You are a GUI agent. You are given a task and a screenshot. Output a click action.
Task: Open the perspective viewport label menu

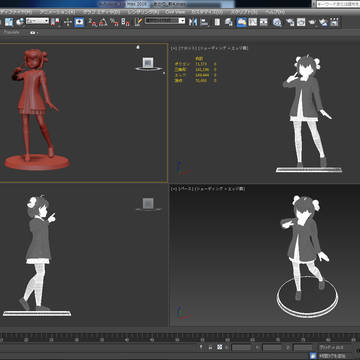pos(208,189)
